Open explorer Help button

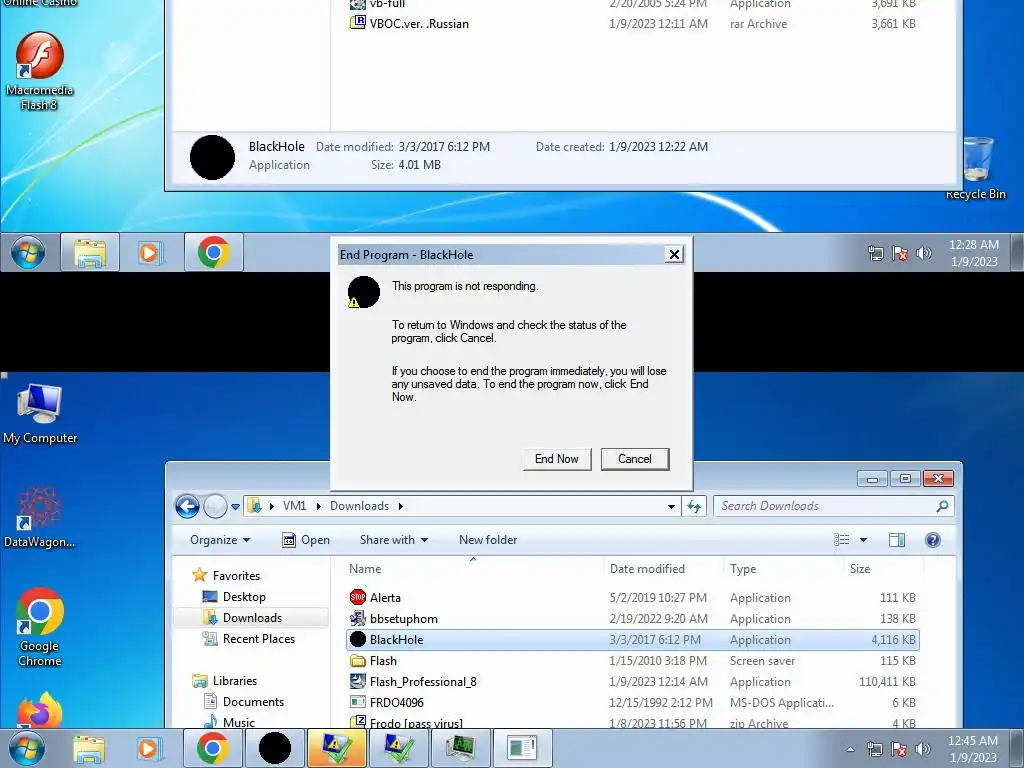(x=933, y=540)
